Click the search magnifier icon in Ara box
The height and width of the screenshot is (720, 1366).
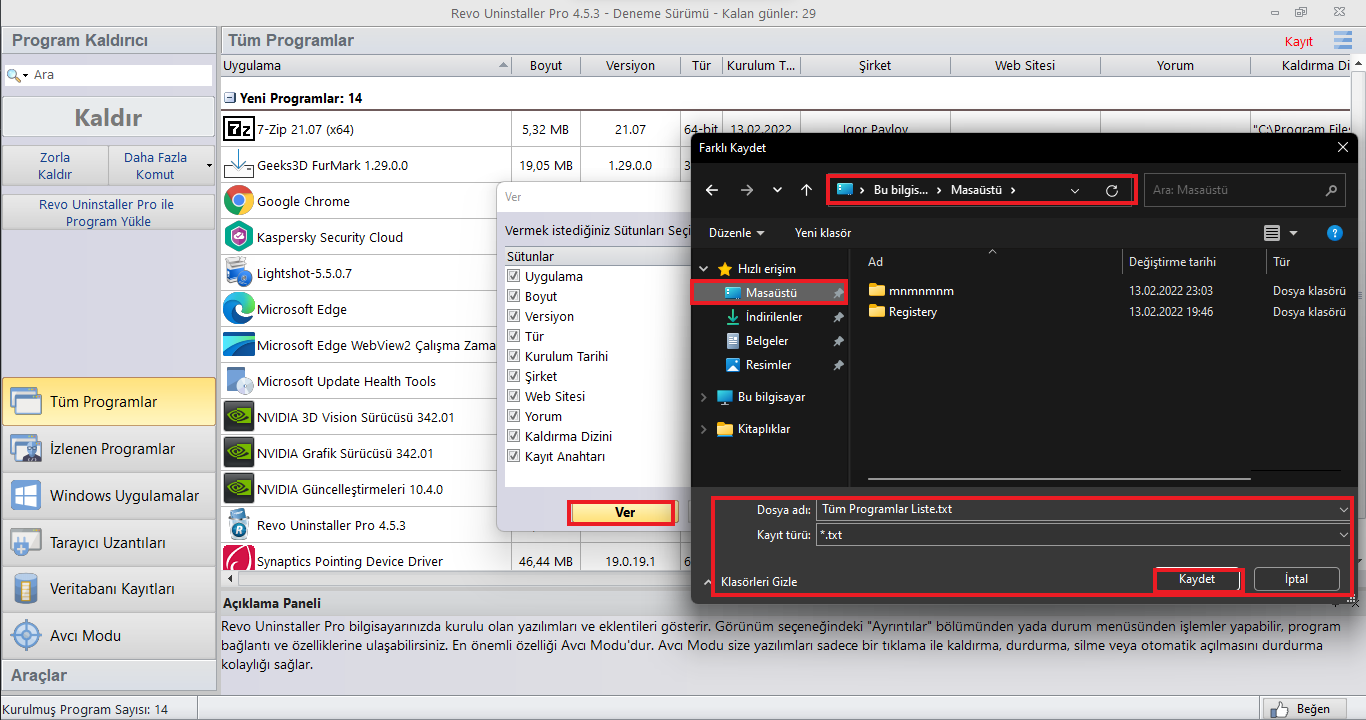coord(14,75)
